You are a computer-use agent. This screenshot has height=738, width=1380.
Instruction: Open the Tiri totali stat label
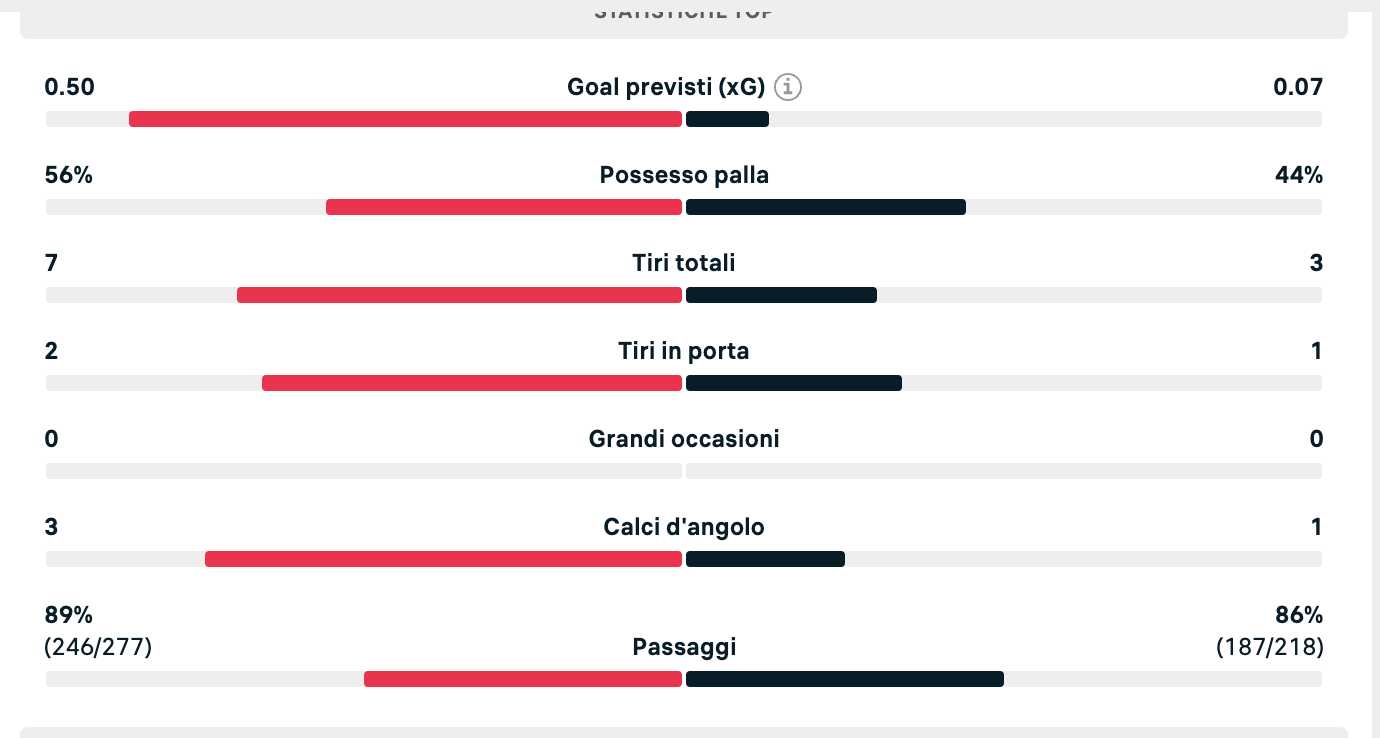684,263
